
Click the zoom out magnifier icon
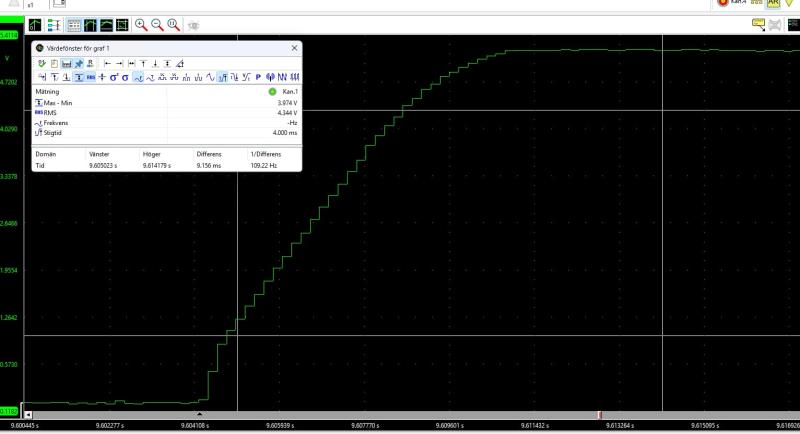coord(157,23)
